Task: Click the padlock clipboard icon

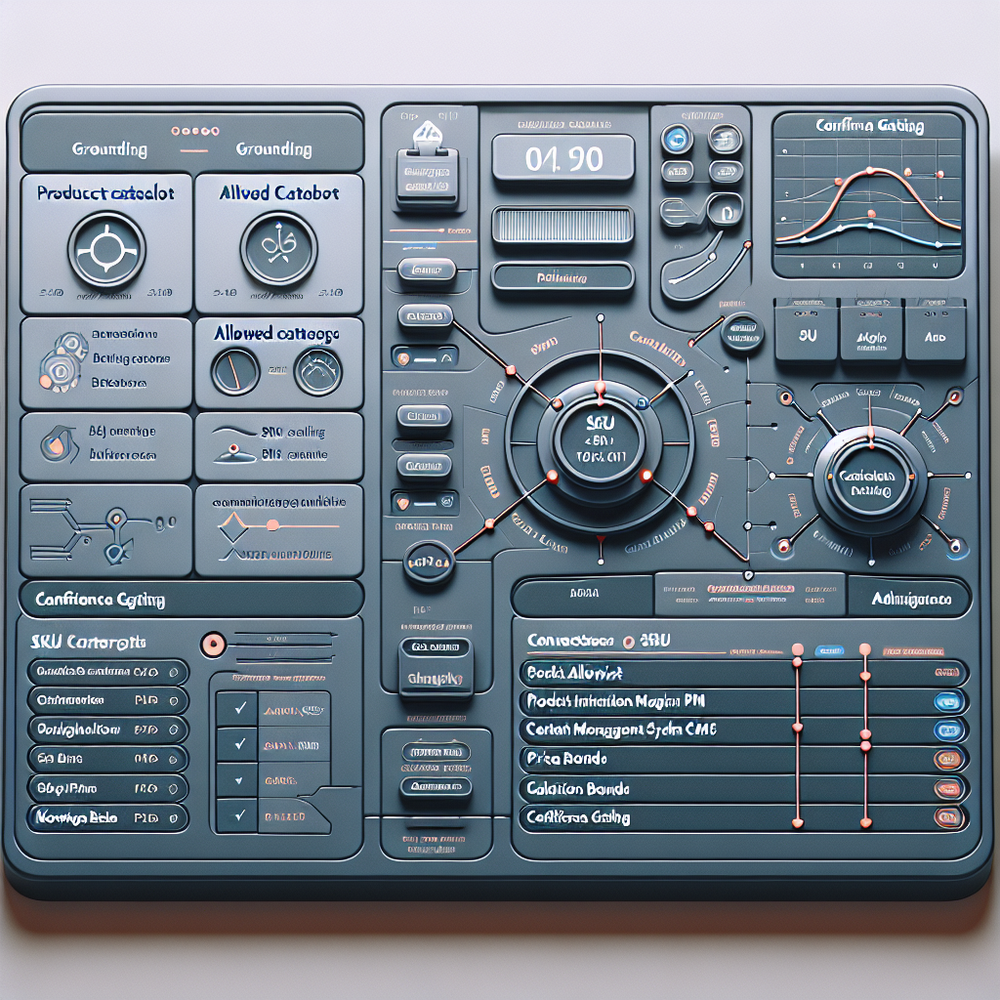Action: tap(427, 167)
